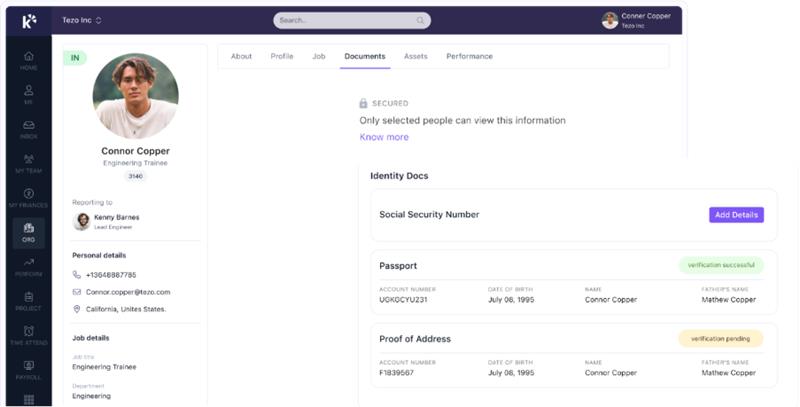This screenshot has height=407, width=800.
Task: Click the California, Unites States location text
Action: tap(126, 309)
